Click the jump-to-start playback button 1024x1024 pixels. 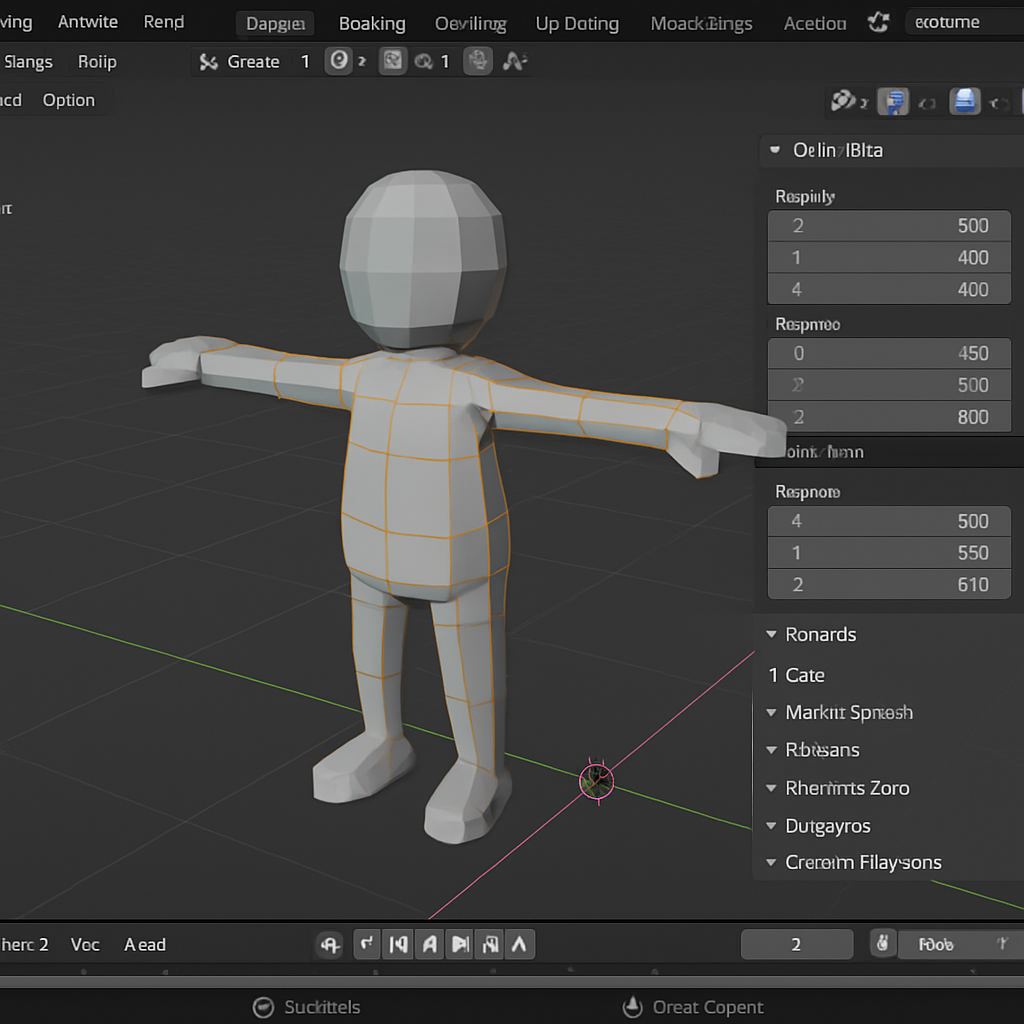click(398, 944)
